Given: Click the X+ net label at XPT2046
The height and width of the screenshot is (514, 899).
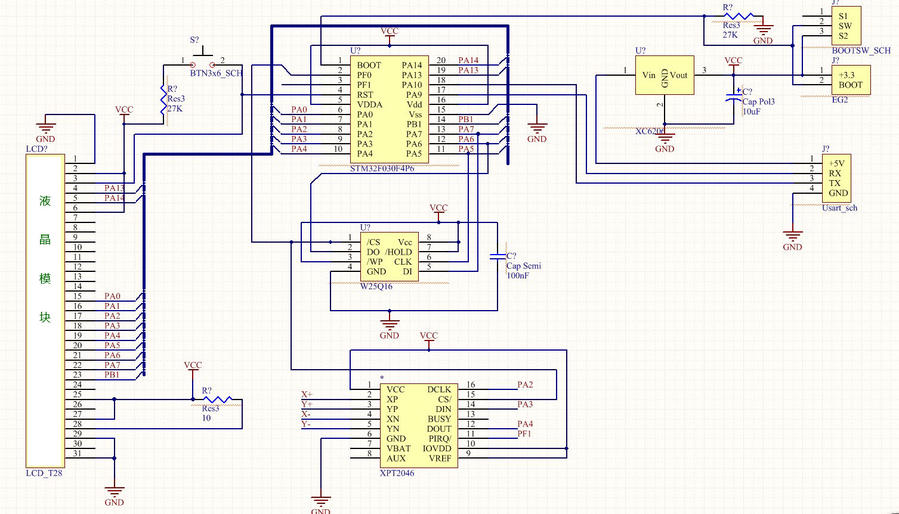Looking at the screenshot, I should coord(306,394).
